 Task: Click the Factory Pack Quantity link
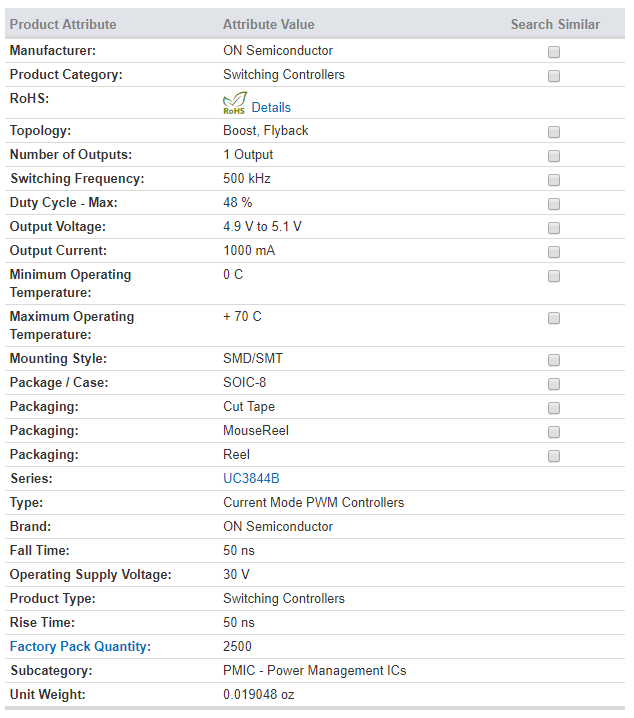point(80,647)
